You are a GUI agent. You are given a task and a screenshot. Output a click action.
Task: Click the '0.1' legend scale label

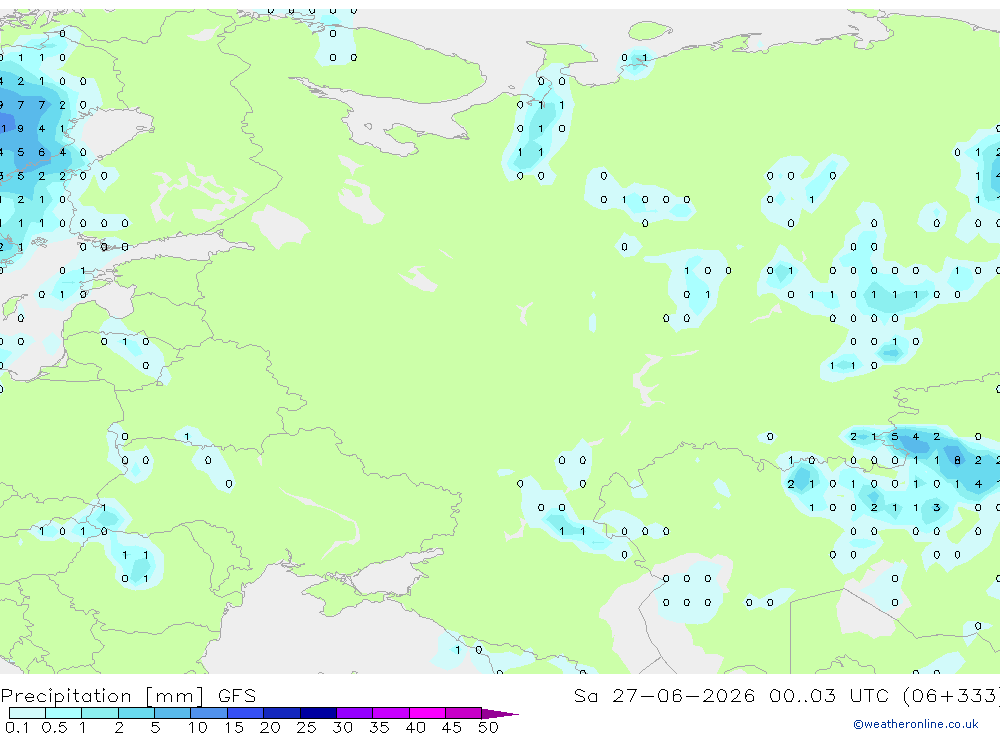click(x=17, y=727)
